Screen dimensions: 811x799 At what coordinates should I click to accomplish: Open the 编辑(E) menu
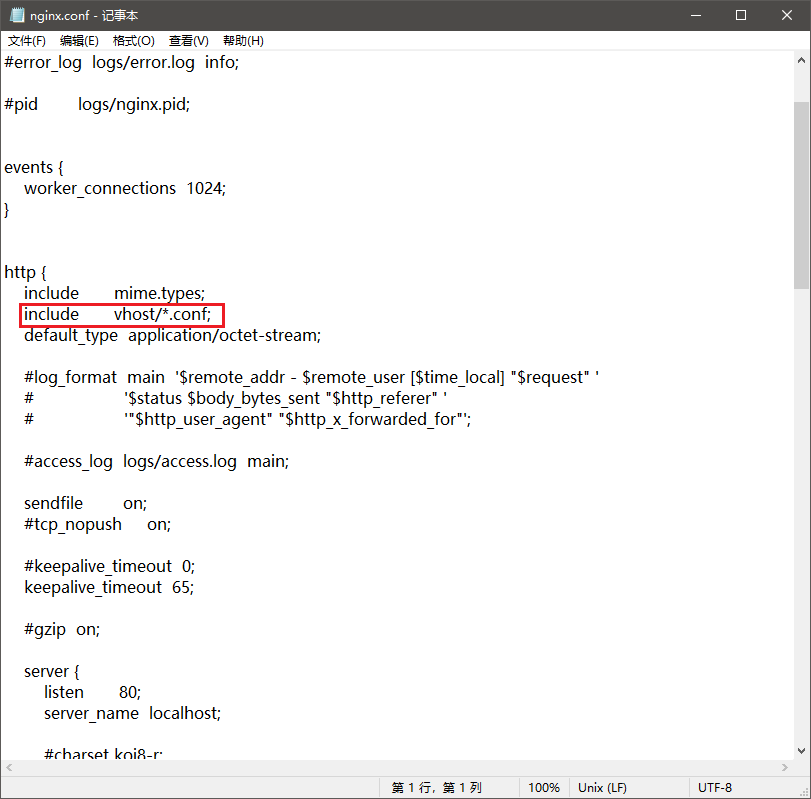(79, 40)
